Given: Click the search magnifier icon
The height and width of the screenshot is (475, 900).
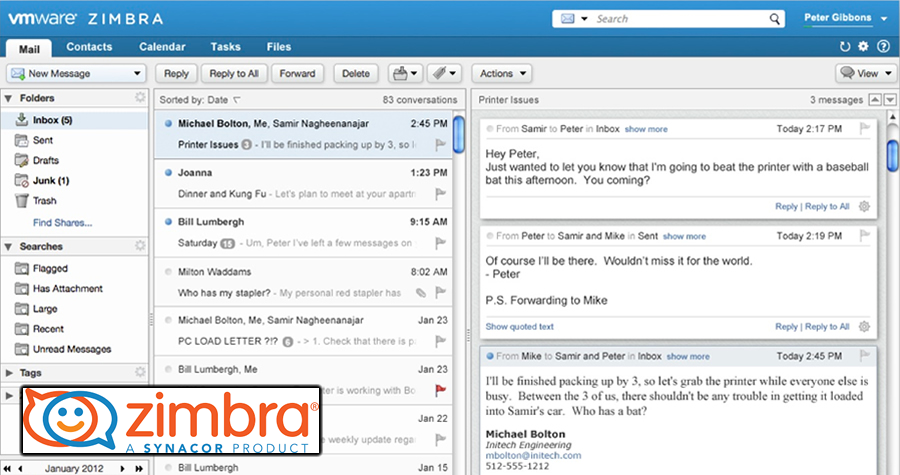Looking at the screenshot, I should tap(775, 19).
